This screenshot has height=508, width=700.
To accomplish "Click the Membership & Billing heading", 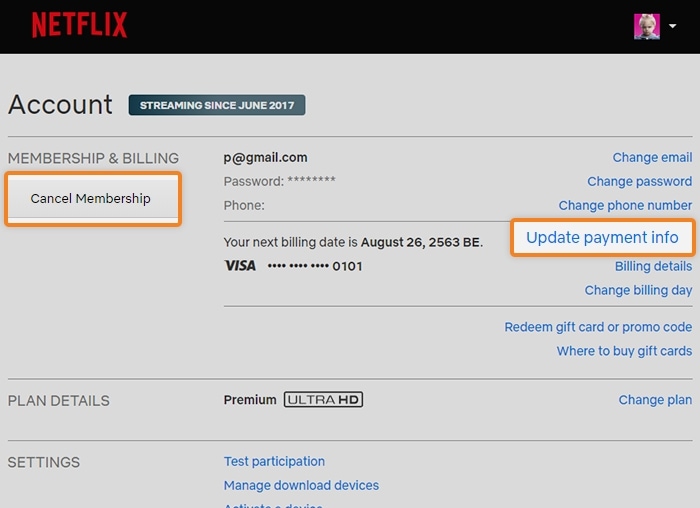I will [93, 158].
